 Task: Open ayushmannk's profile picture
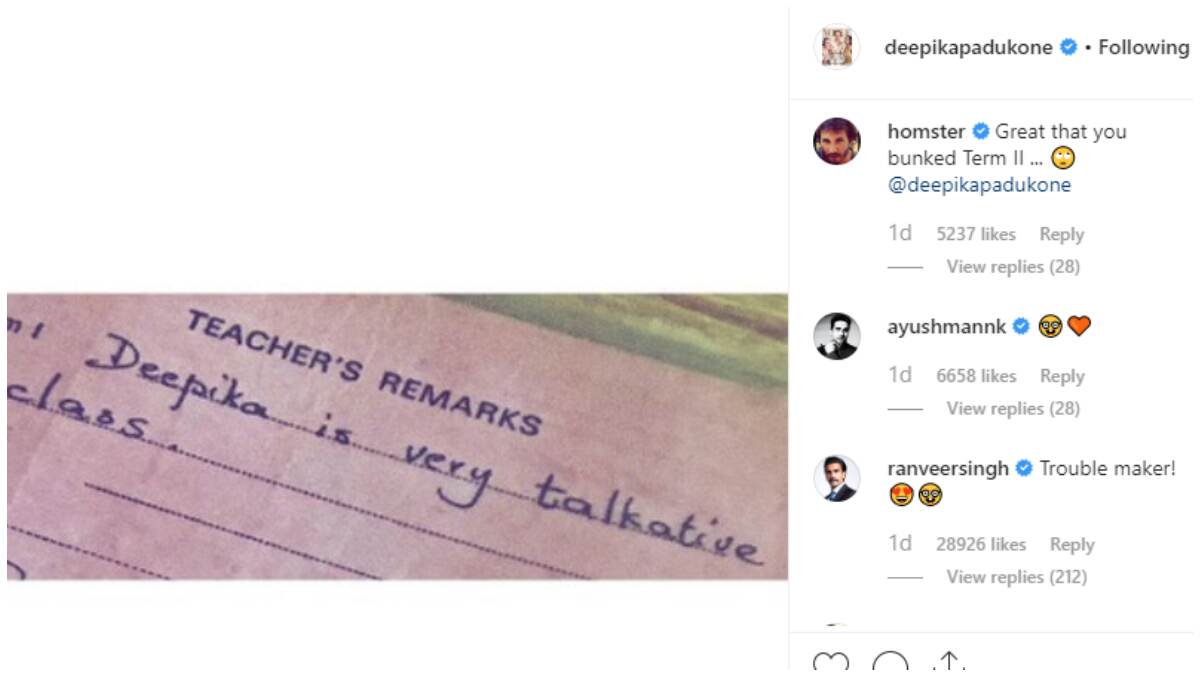(837, 336)
